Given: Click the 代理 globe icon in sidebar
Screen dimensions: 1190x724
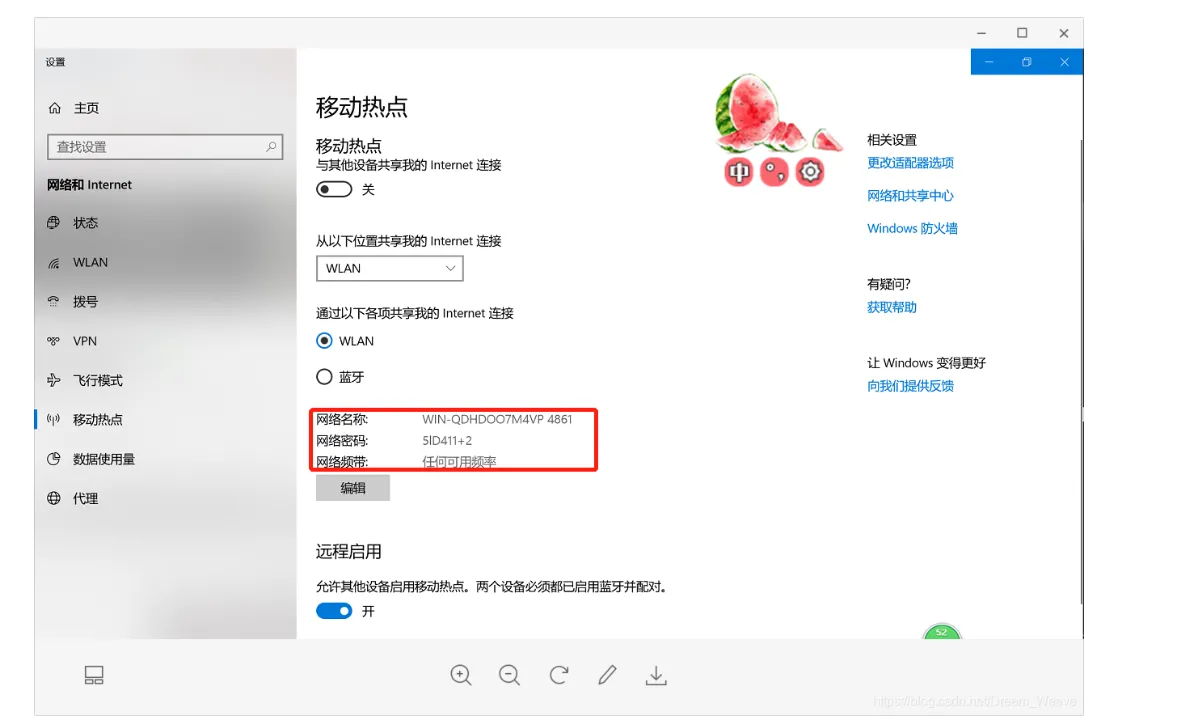Looking at the screenshot, I should coord(53,498).
